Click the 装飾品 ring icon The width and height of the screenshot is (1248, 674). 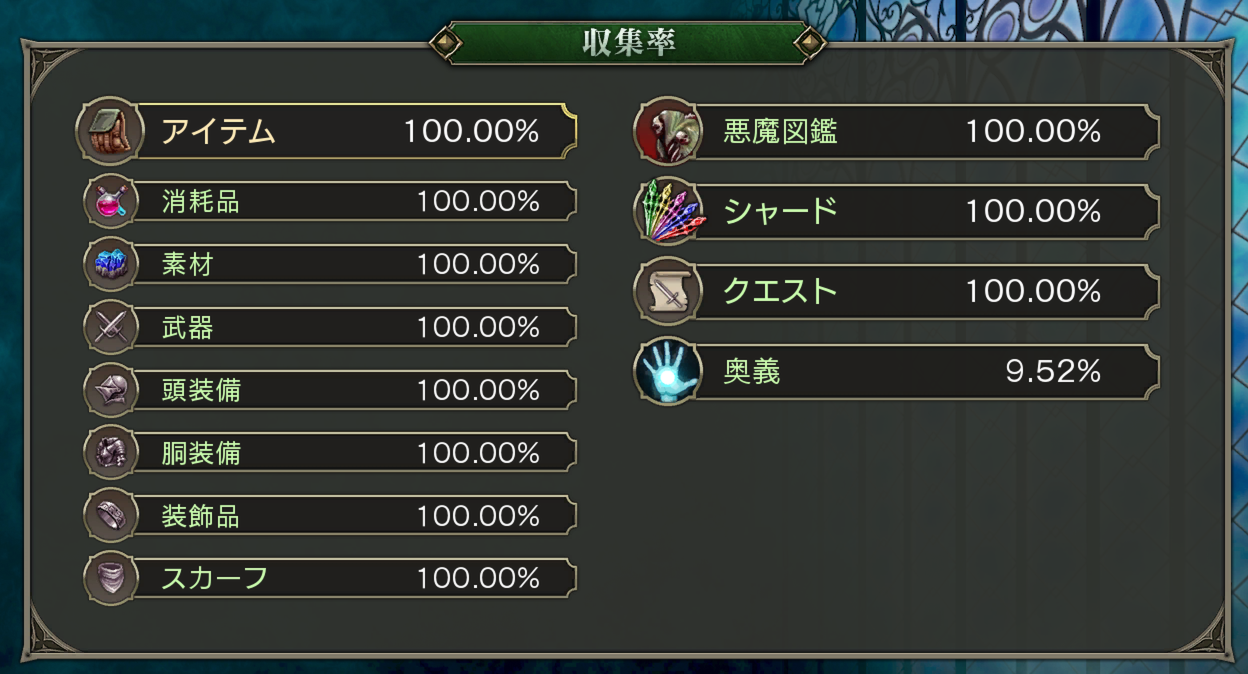pos(110,515)
